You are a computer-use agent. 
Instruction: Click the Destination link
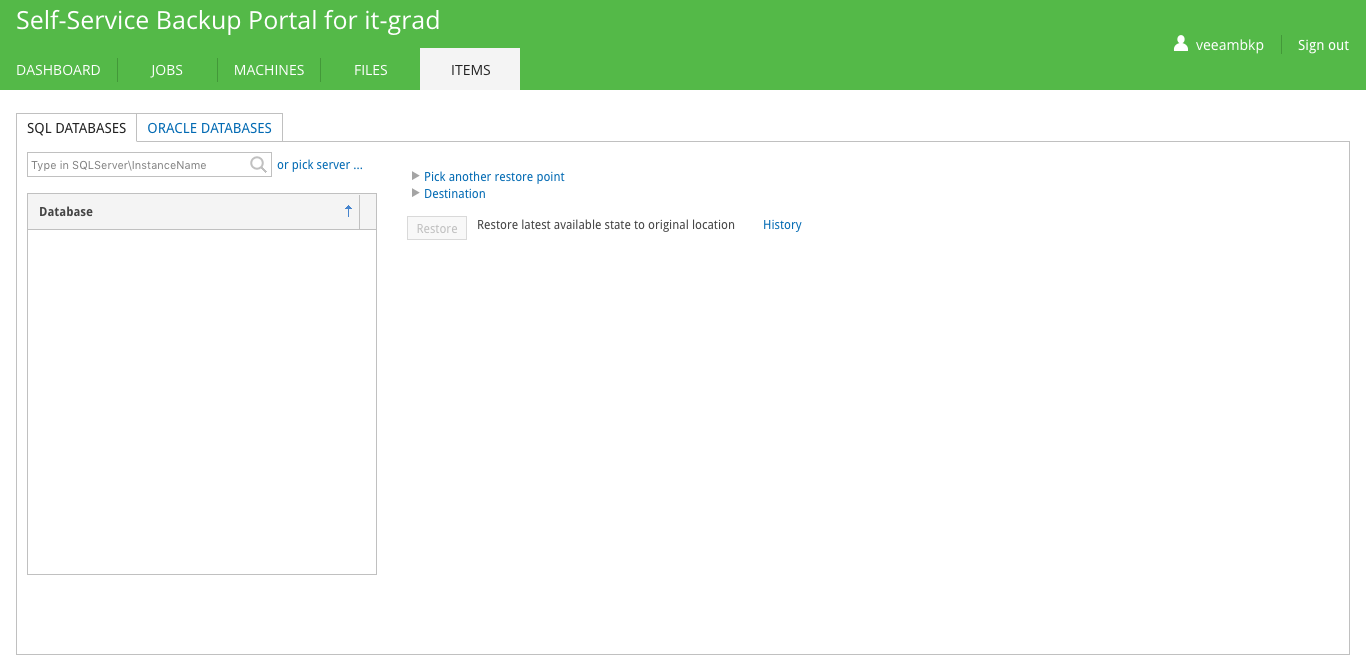pos(455,194)
